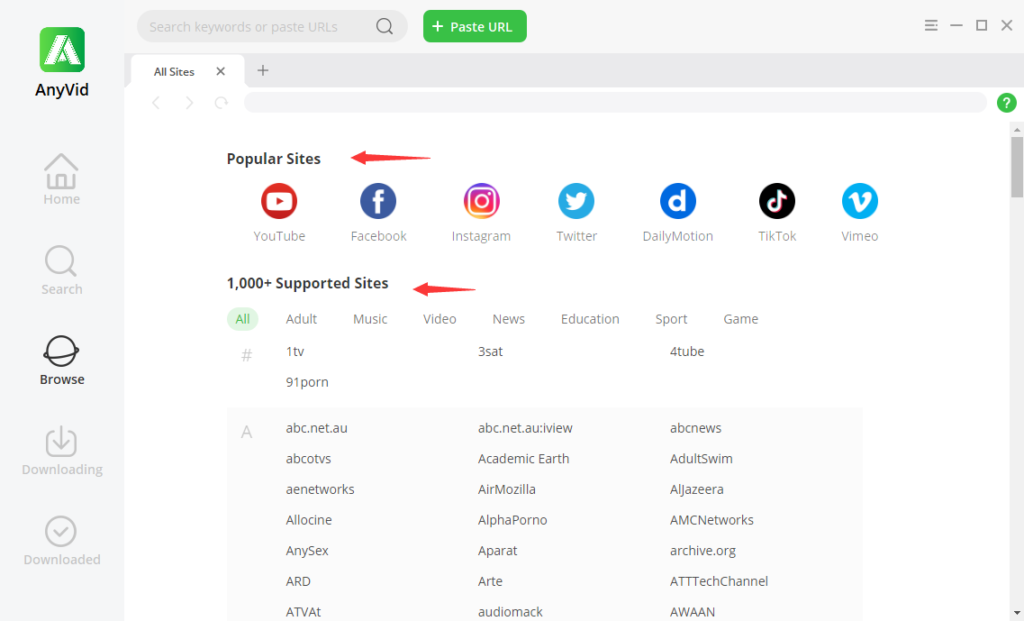Select the All category filter
This screenshot has width=1024, height=621.
[242, 319]
